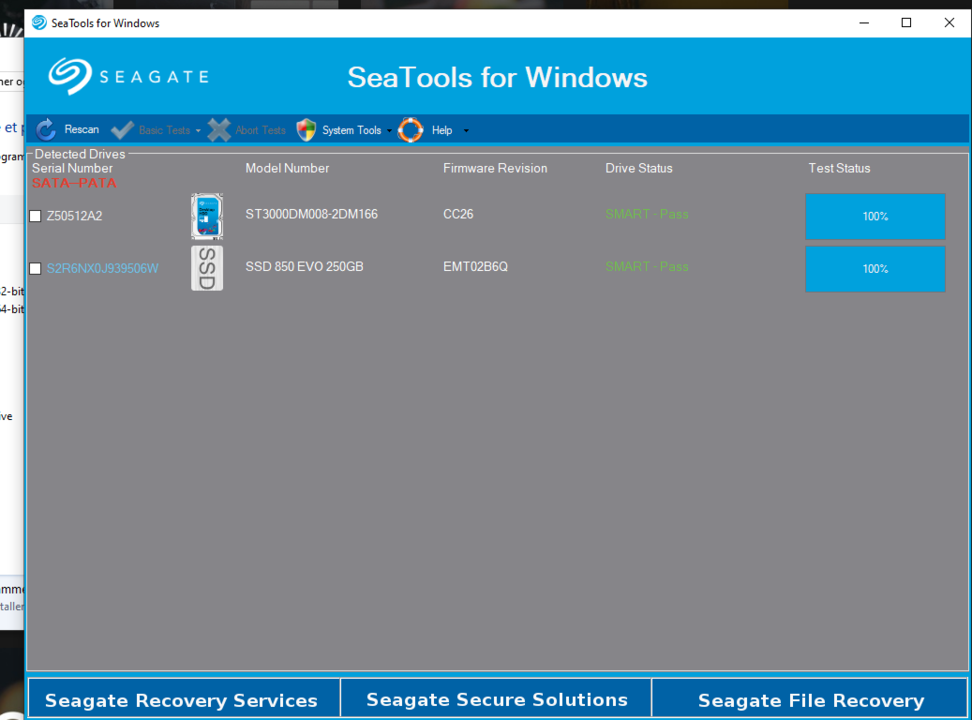Open Seagate Secure Solutions button
The height and width of the screenshot is (720, 972).
pyautogui.click(x=496, y=699)
